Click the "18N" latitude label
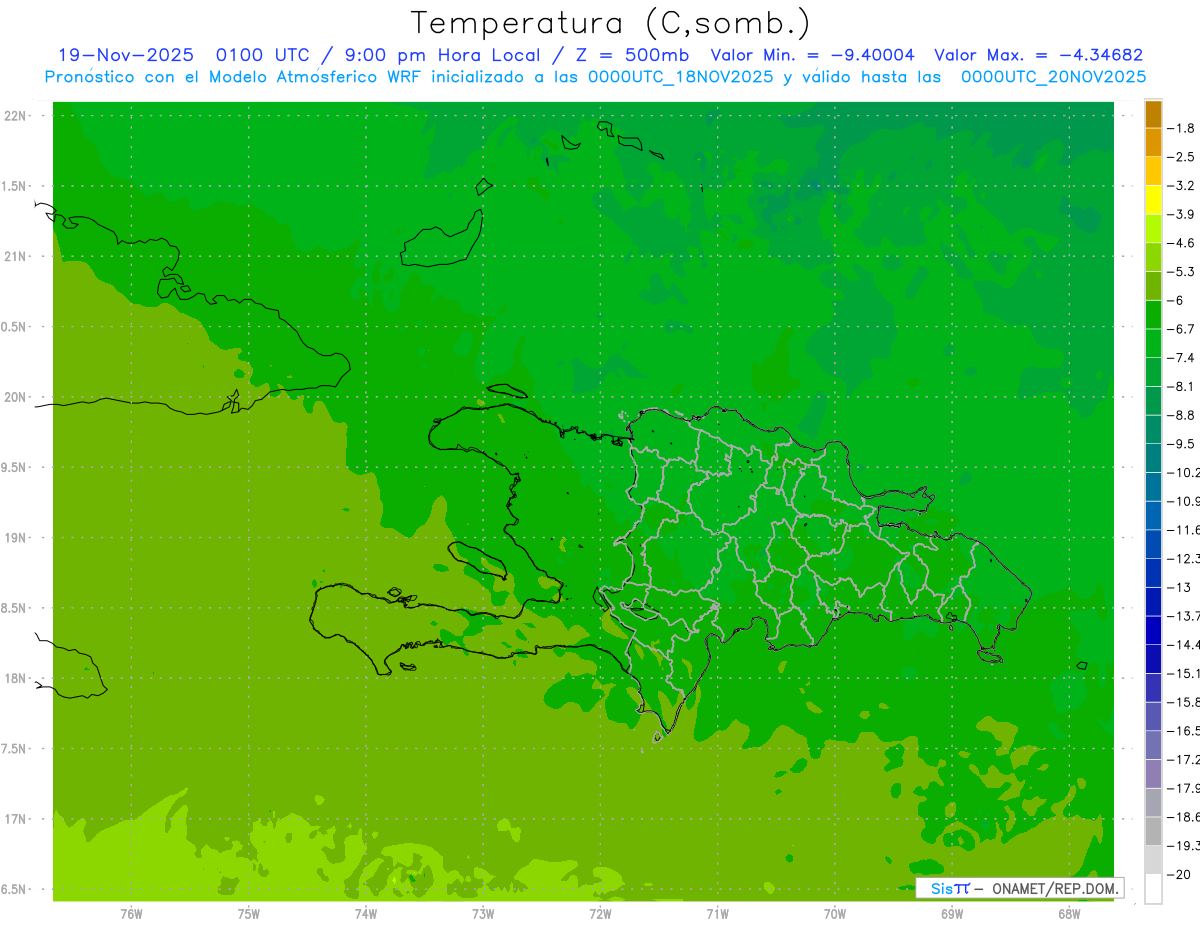 [15, 678]
